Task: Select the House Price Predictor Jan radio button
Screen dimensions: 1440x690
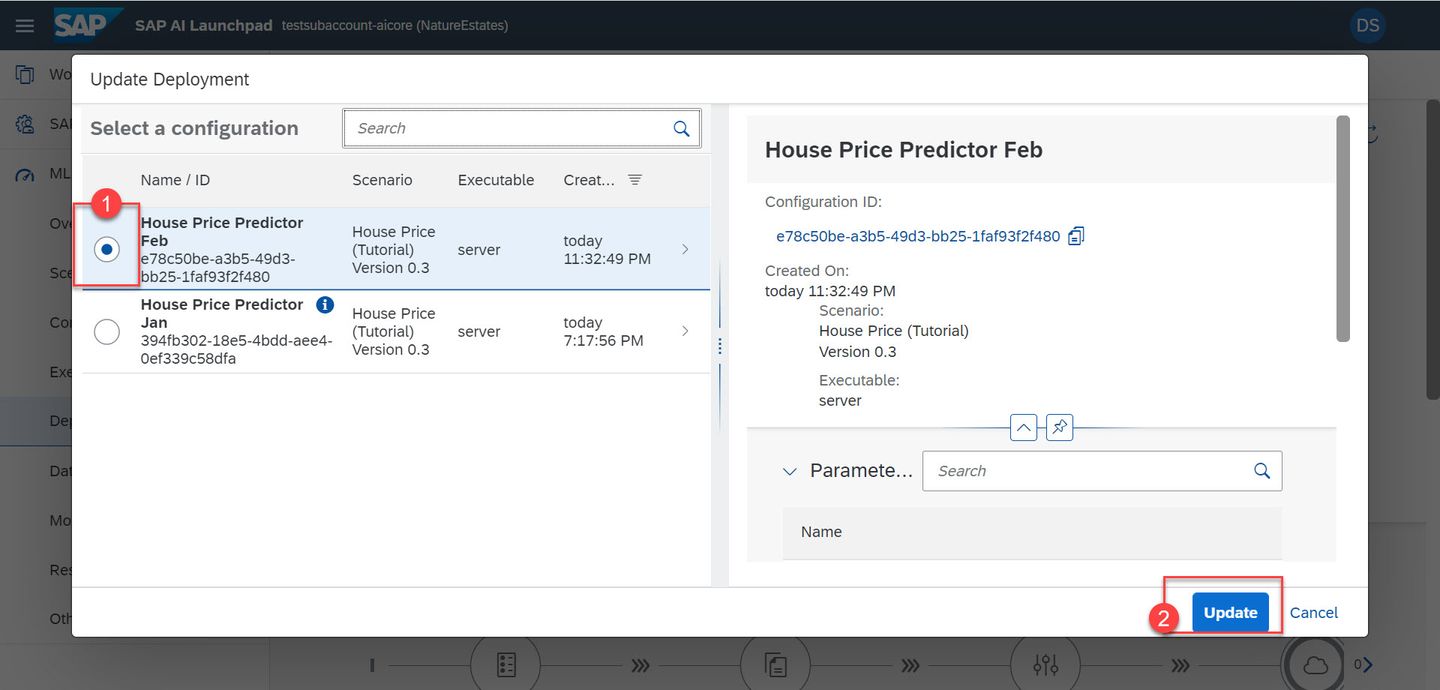Action: [107, 331]
